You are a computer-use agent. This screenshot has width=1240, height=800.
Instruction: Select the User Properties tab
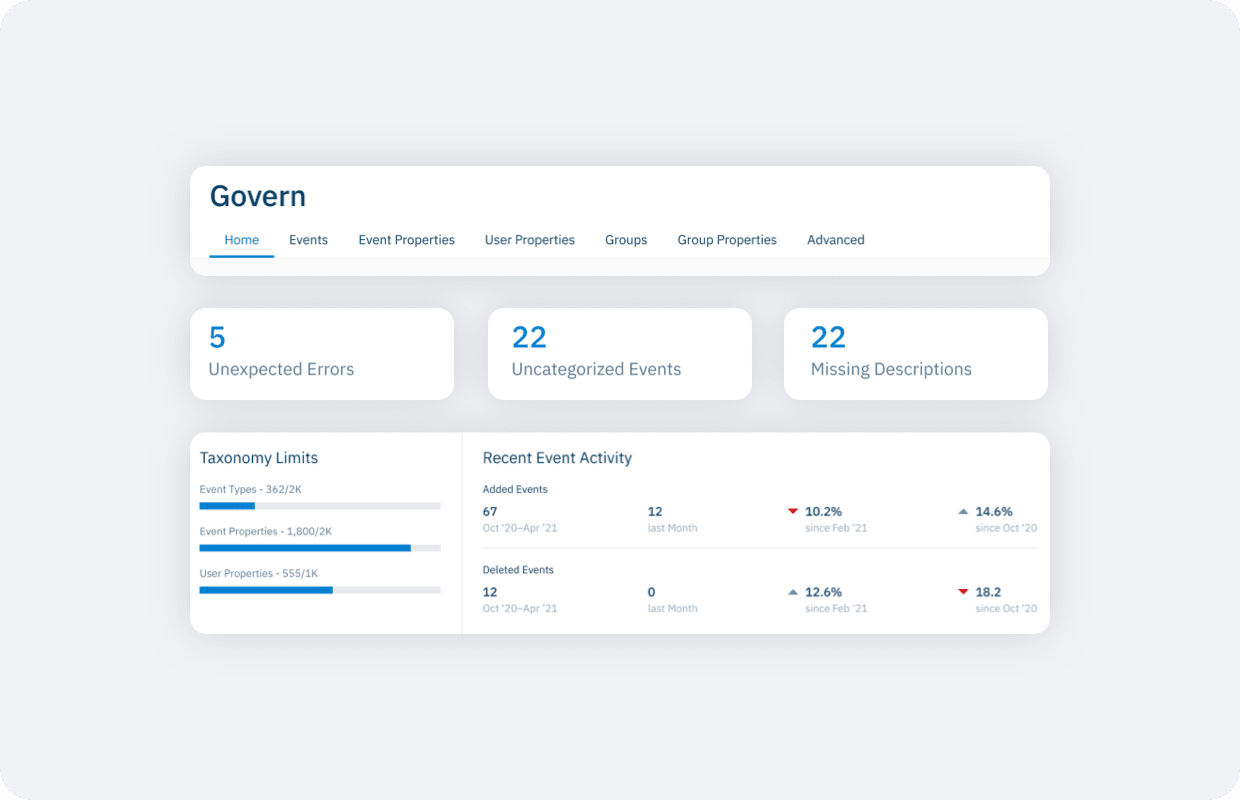[530, 240]
